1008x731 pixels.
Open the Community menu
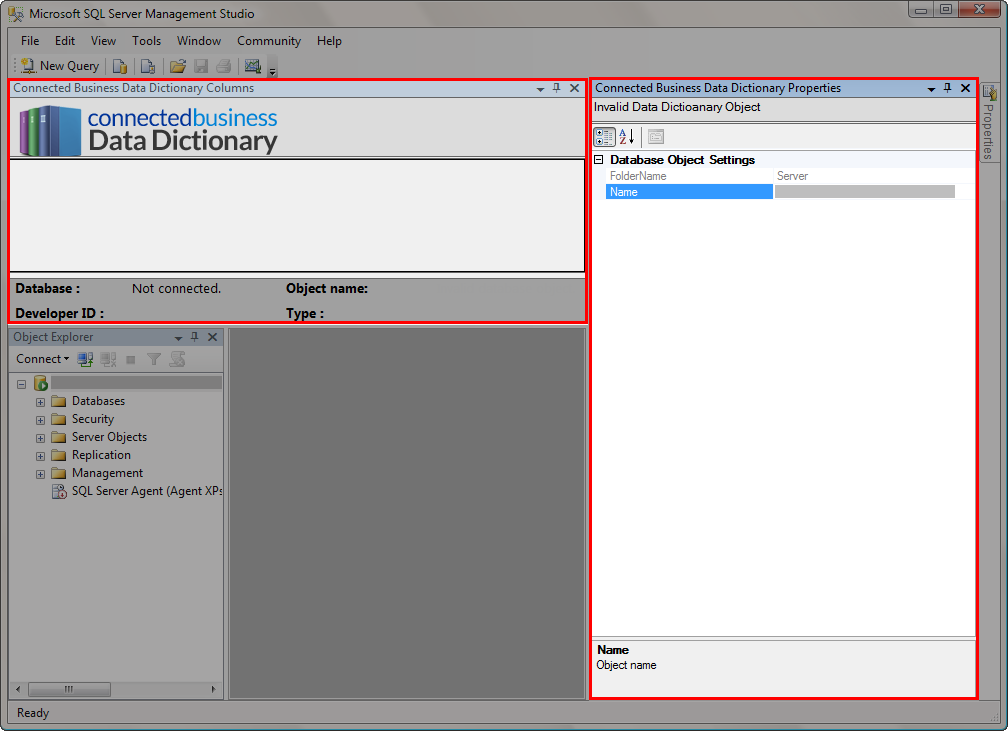269,41
